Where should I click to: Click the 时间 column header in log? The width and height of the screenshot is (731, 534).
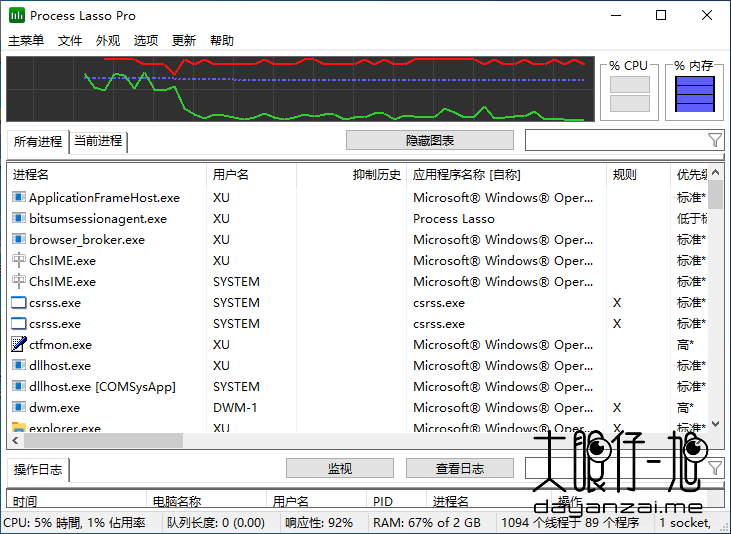point(76,500)
